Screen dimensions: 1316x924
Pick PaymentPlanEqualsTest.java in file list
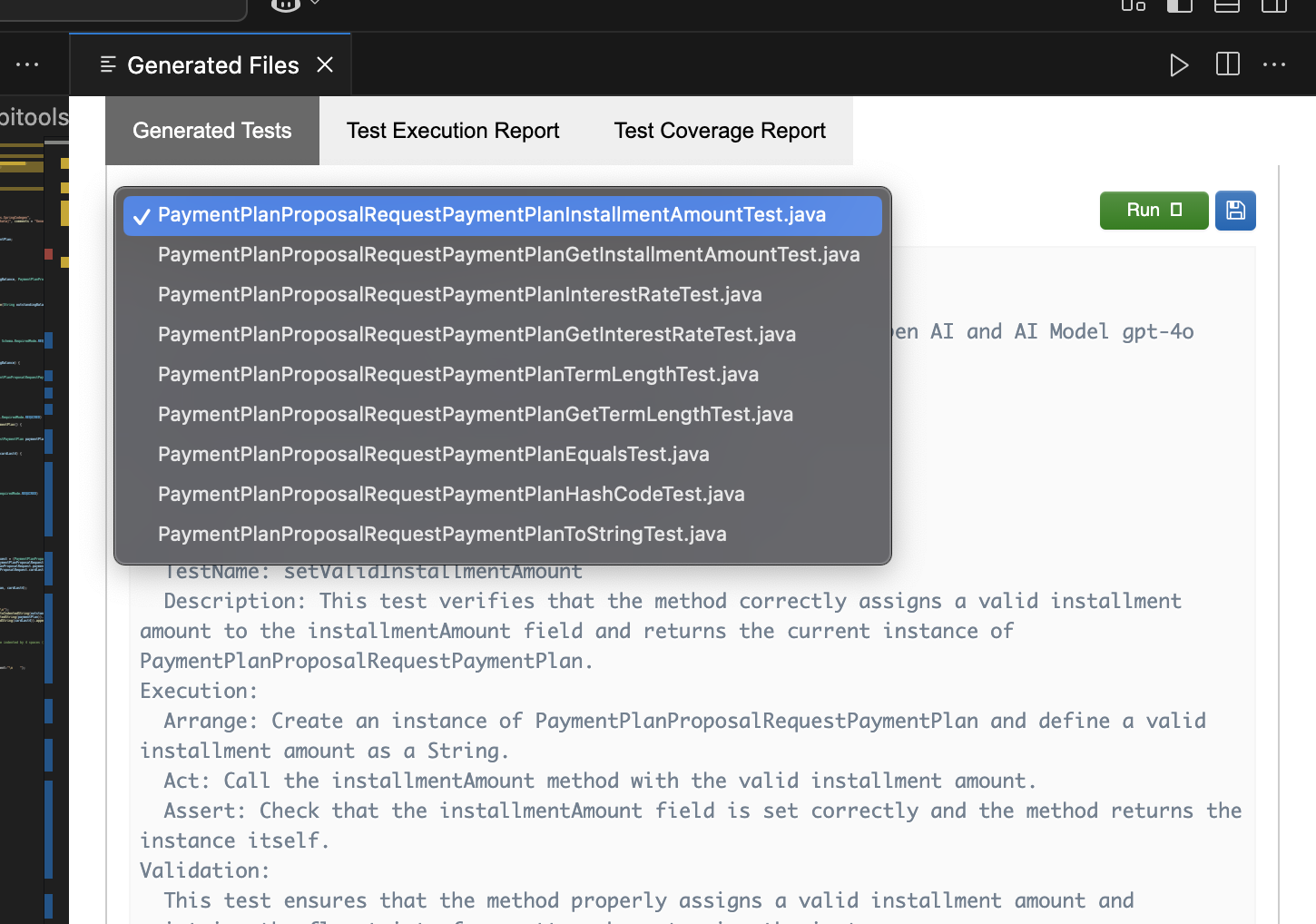[x=433, y=455]
